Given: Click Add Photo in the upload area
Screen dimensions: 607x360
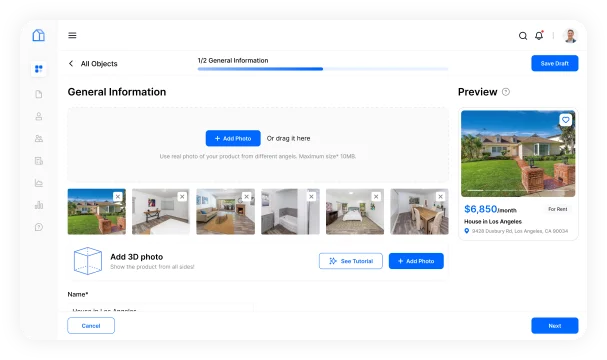Looking at the screenshot, I should [233, 138].
